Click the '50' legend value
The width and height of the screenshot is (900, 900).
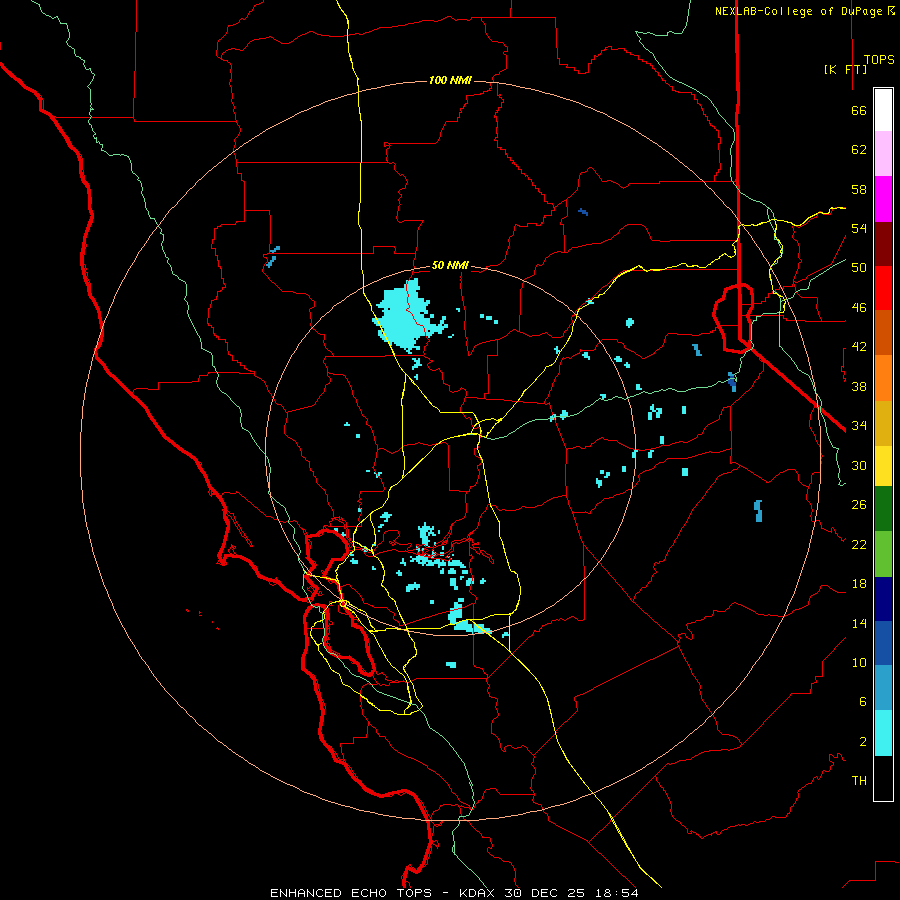click(x=859, y=268)
